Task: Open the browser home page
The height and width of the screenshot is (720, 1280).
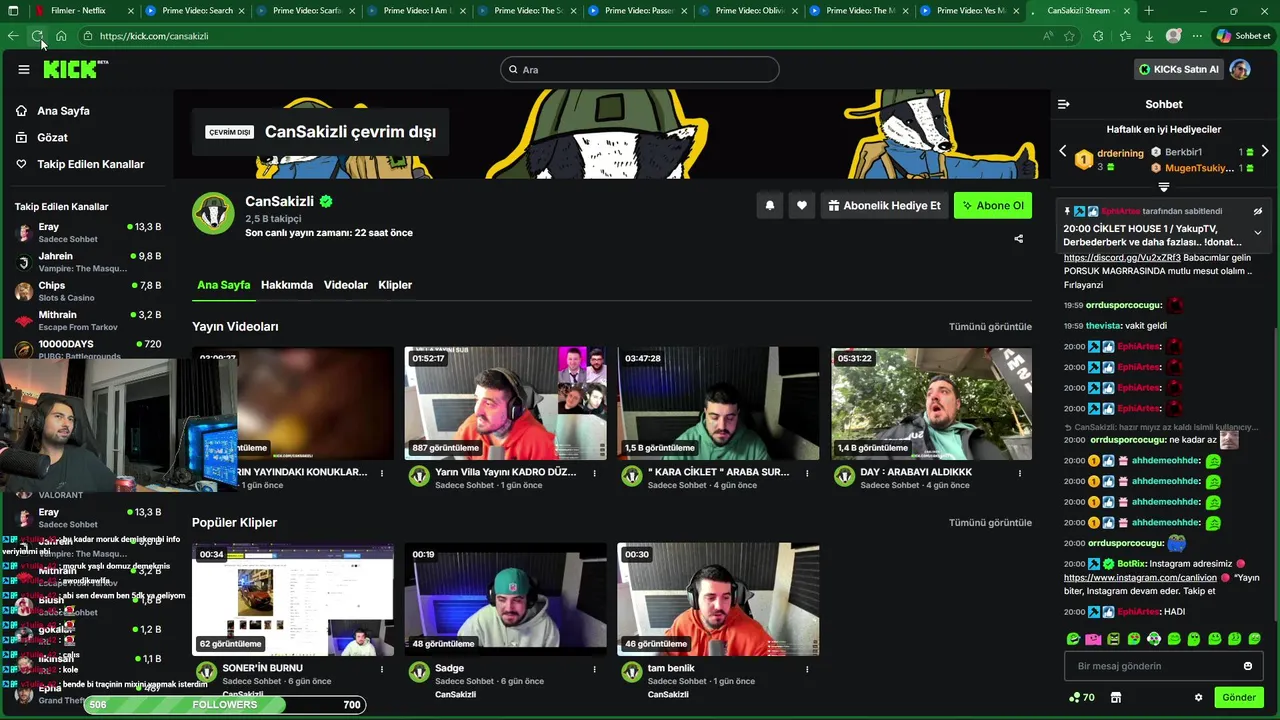Action: coord(61,36)
